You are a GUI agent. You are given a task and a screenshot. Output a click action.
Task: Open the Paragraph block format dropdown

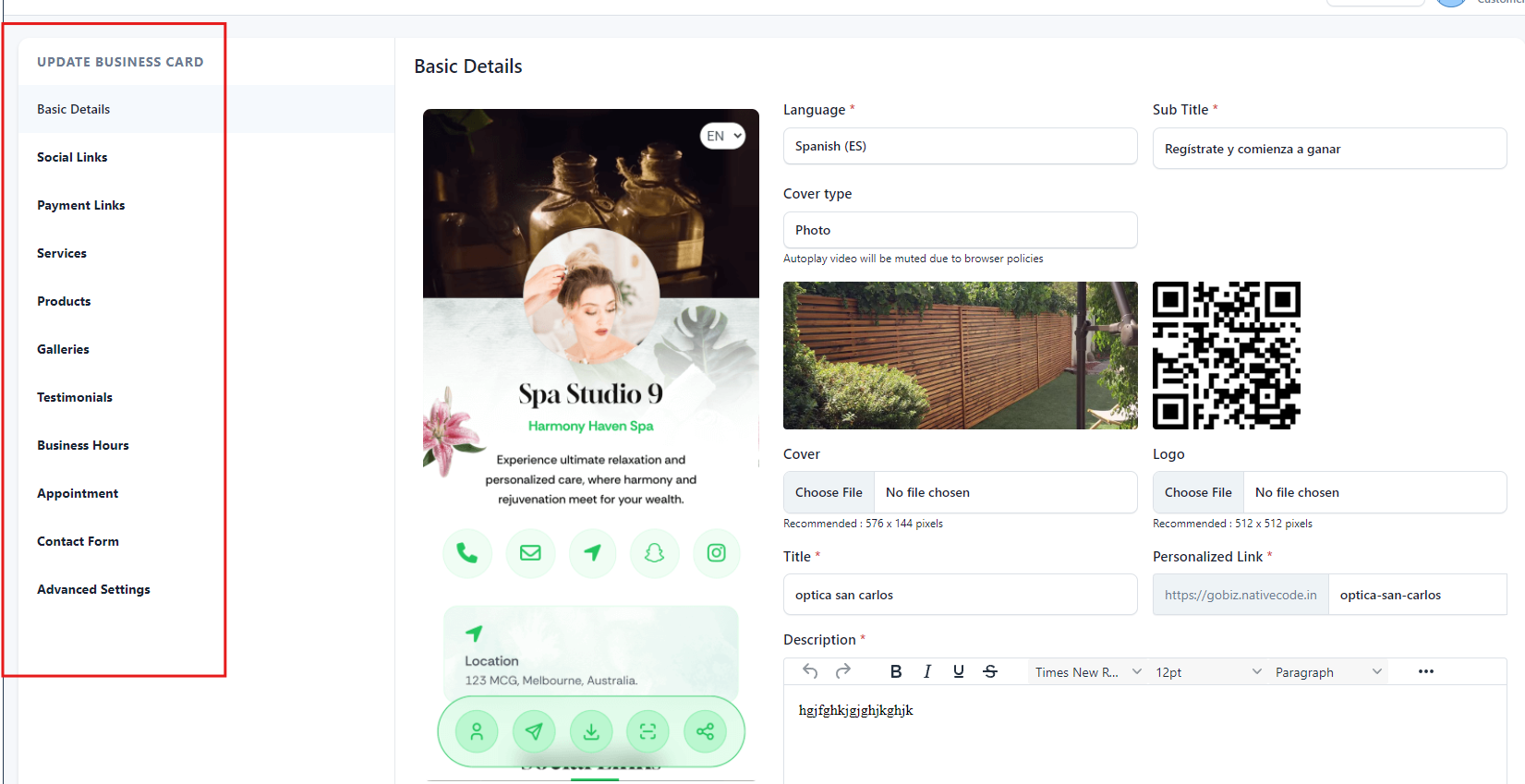1328,672
